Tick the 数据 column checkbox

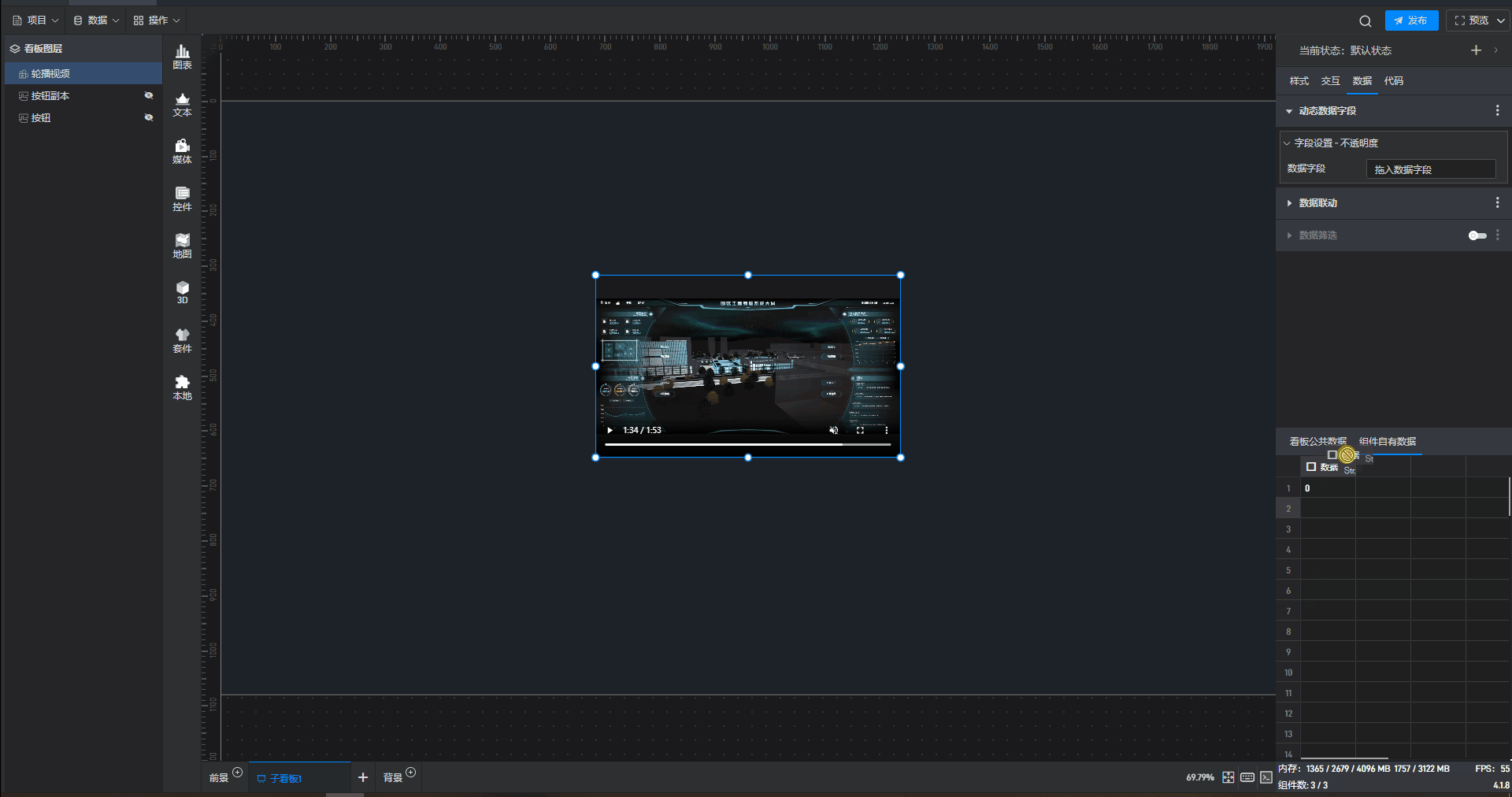point(1311,467)
